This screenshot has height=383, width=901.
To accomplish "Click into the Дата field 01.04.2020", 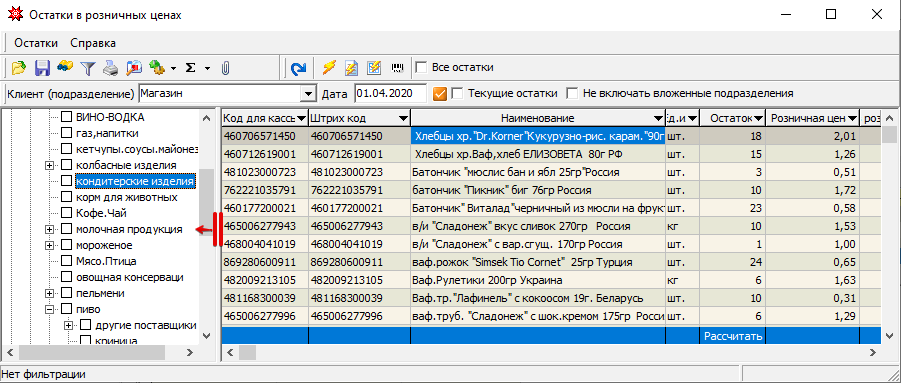I will tap(391, 94).
